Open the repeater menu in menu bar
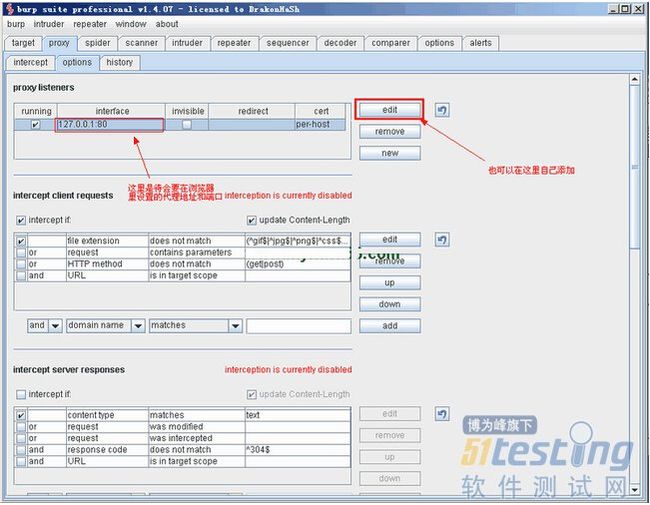This screenshot has width=650, height=505. tap(90, 24)
